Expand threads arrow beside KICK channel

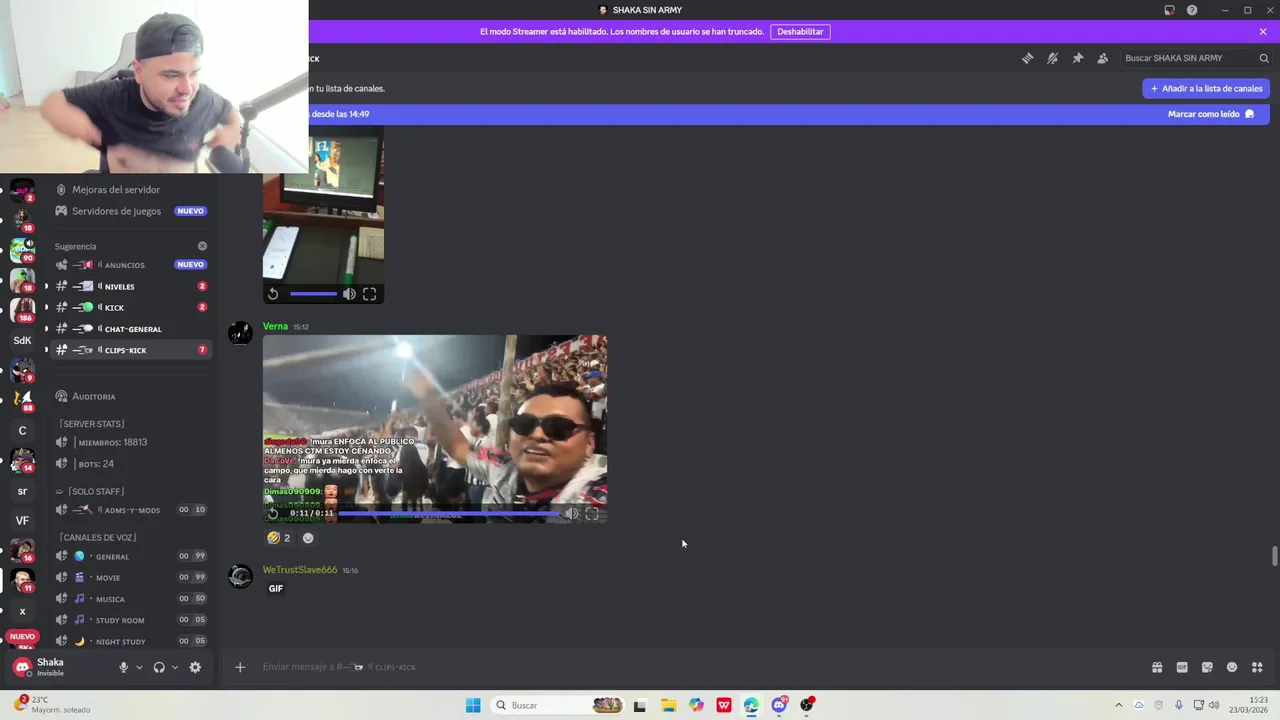click(x=46, y=308)
